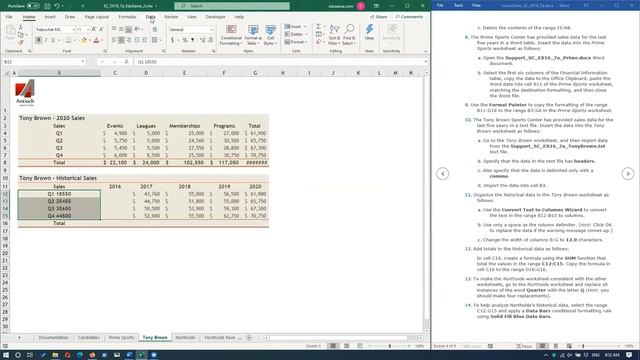Open the font name dropdown
The image size is (640, 360).
coord(73,30)
